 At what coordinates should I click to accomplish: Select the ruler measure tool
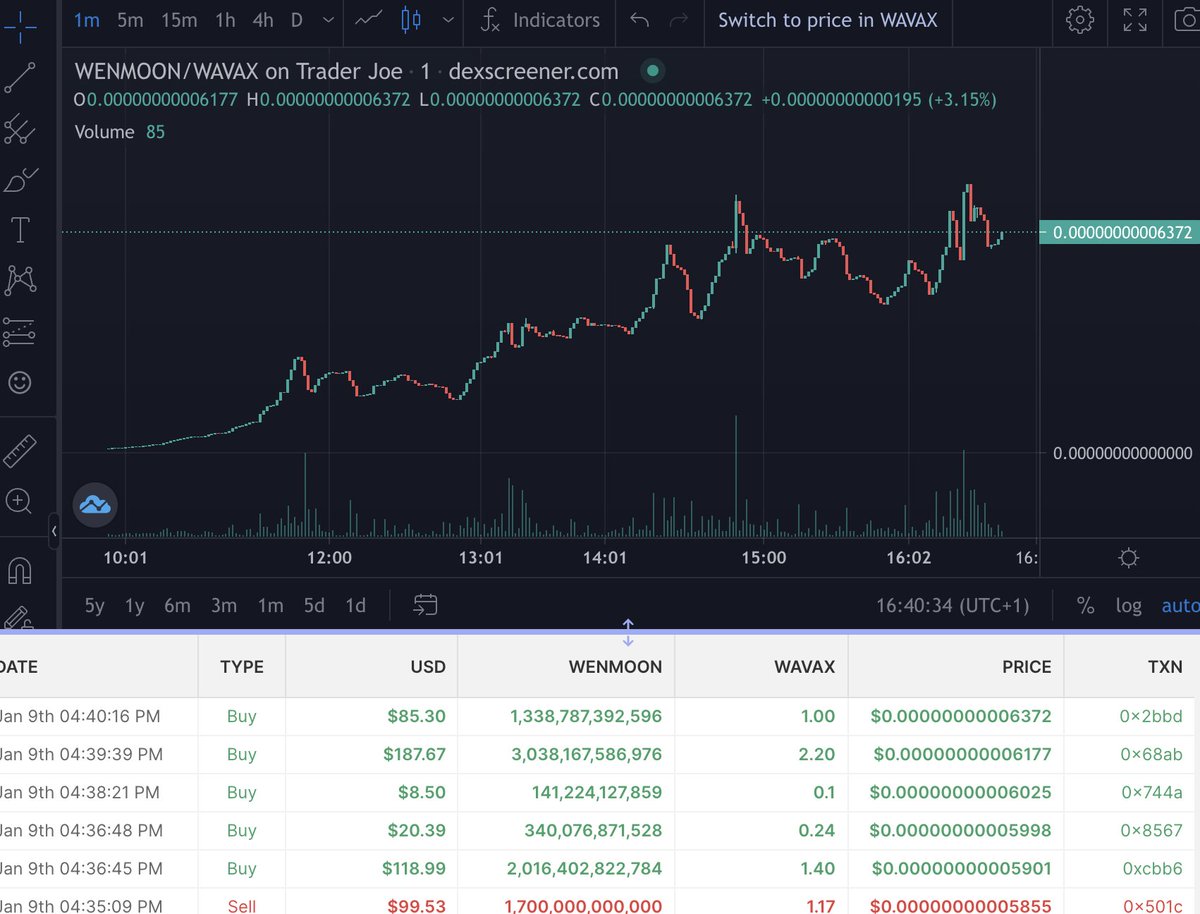click(19, 451)
